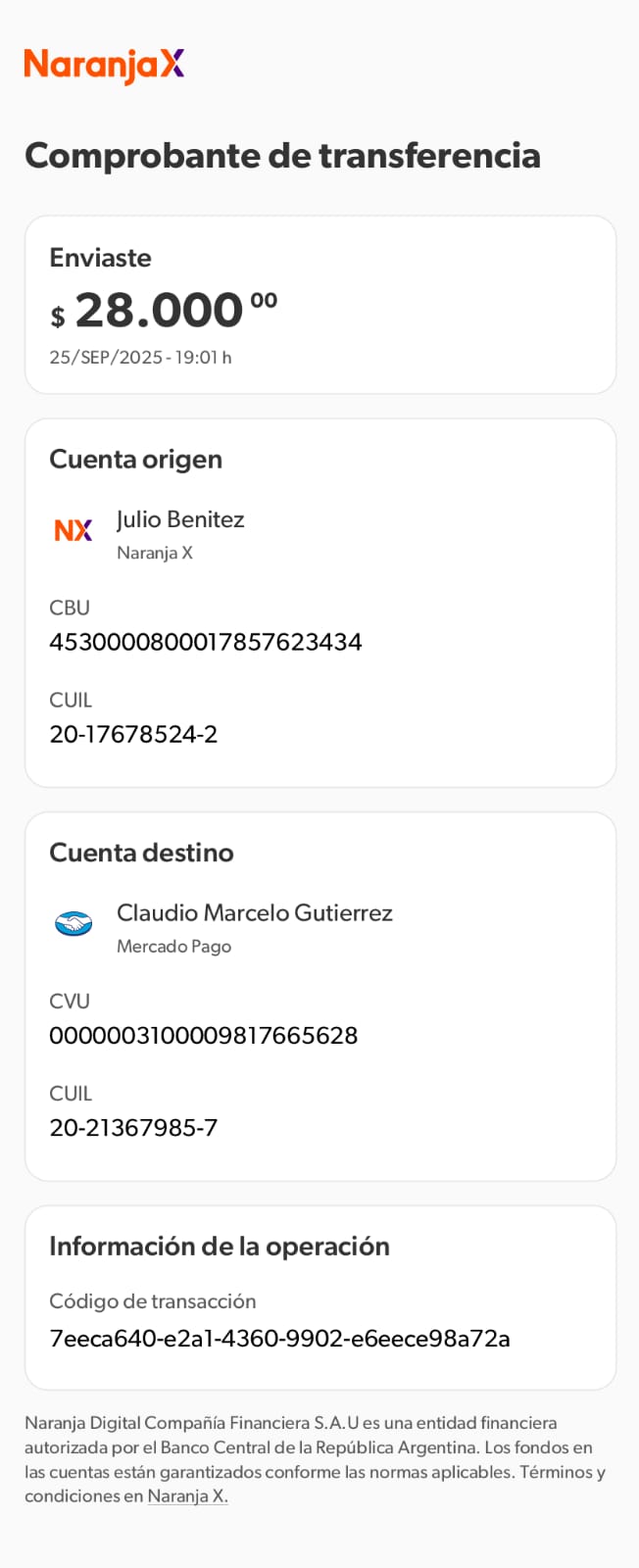Click the name Claudio Marcelo Gutierrez
639x1568 pixels.
[255, 912]
